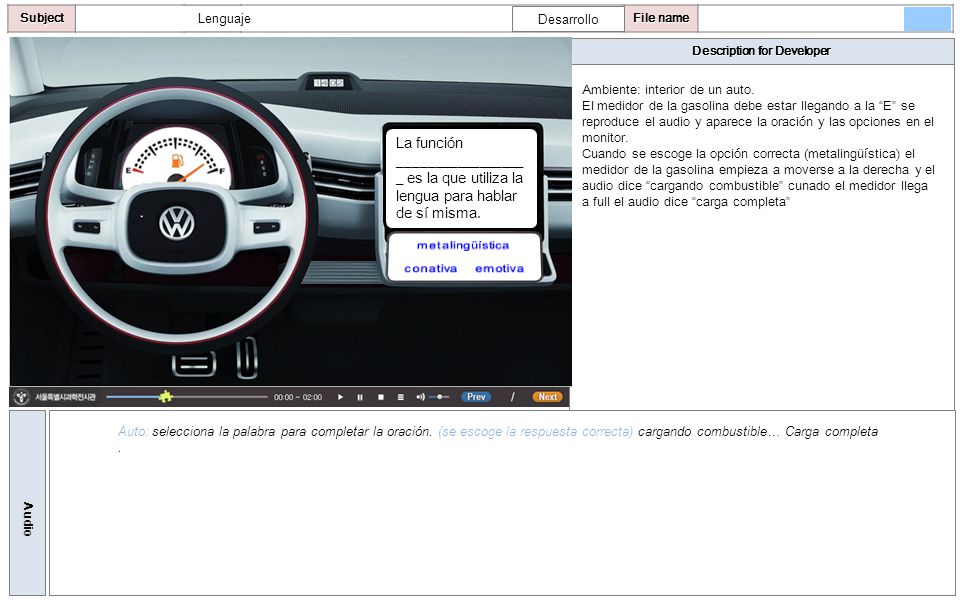Click 'cargando combustible… Carga completa' text
This screenshot has height=600, width=960.
coord(758,432)
